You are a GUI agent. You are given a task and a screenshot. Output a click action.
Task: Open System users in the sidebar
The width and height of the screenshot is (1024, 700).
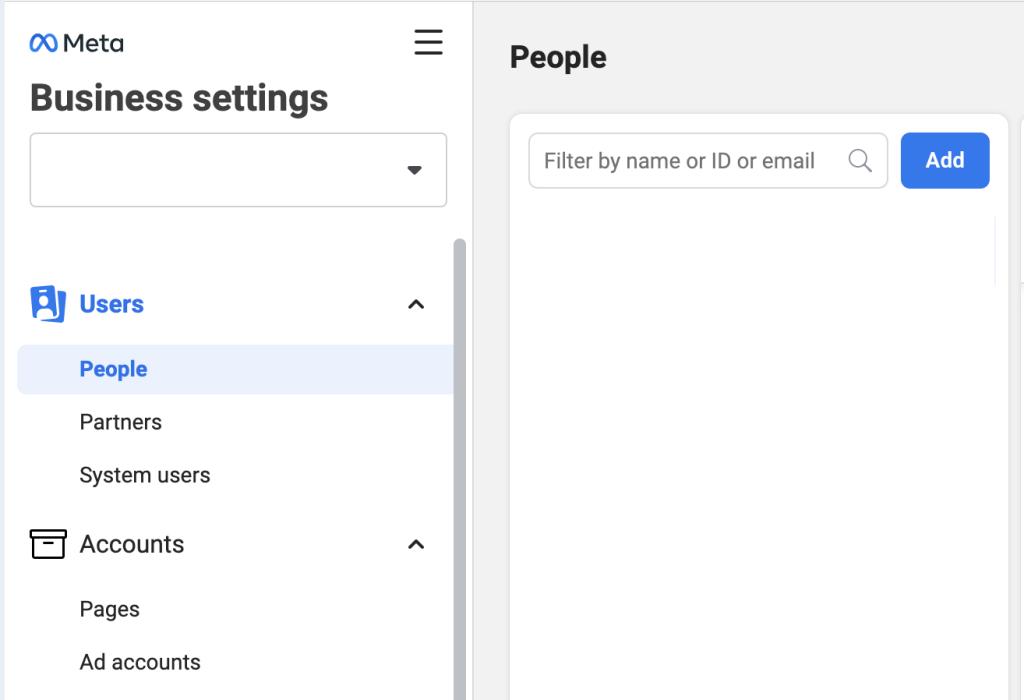[144, 475]
